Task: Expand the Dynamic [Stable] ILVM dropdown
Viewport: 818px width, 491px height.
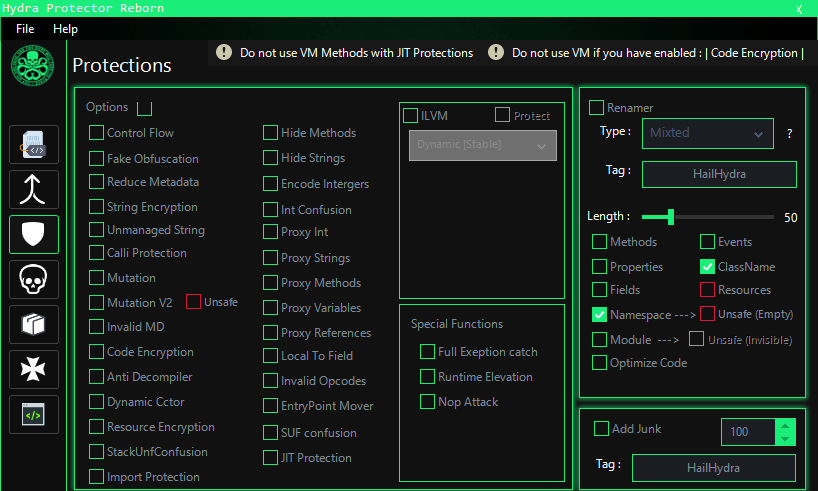Action: coord(482,145)
